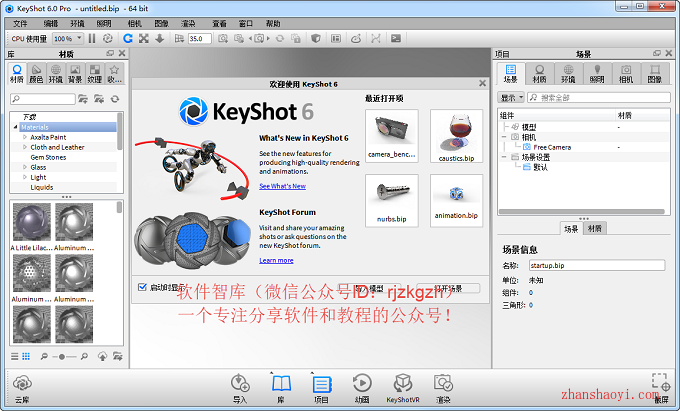Viewport: 680px width, 411px height.
Task: Click the fit-to-view arrows icon
Action: pos(144,39)
